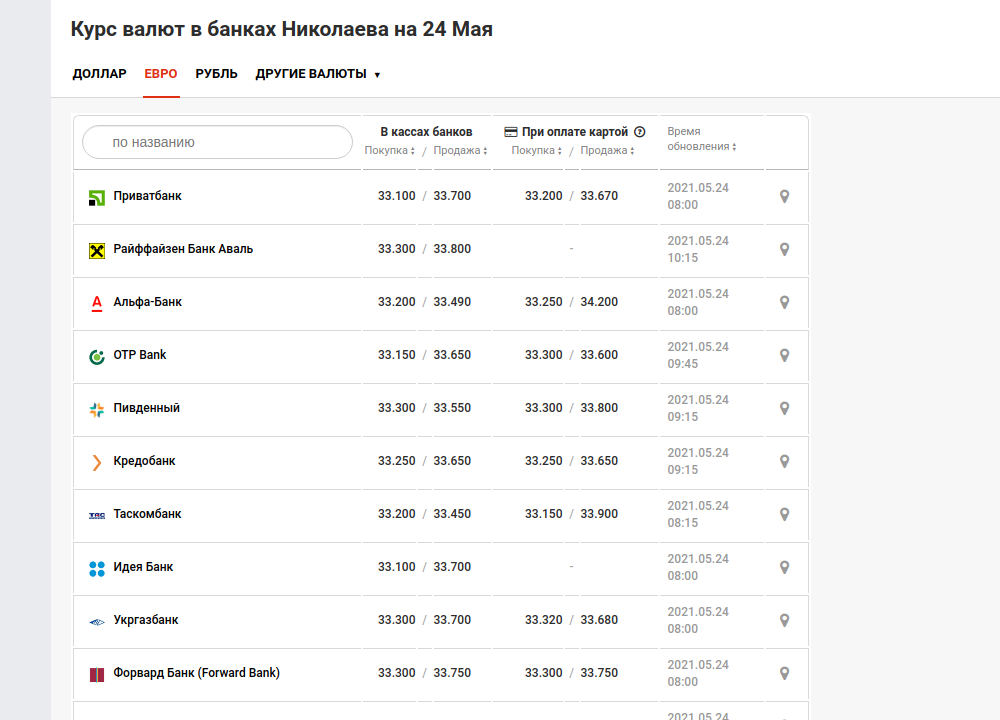Click Пивденный cash sale rate 33.550
Screen dimensions: 1000x720
coord(452,408)
